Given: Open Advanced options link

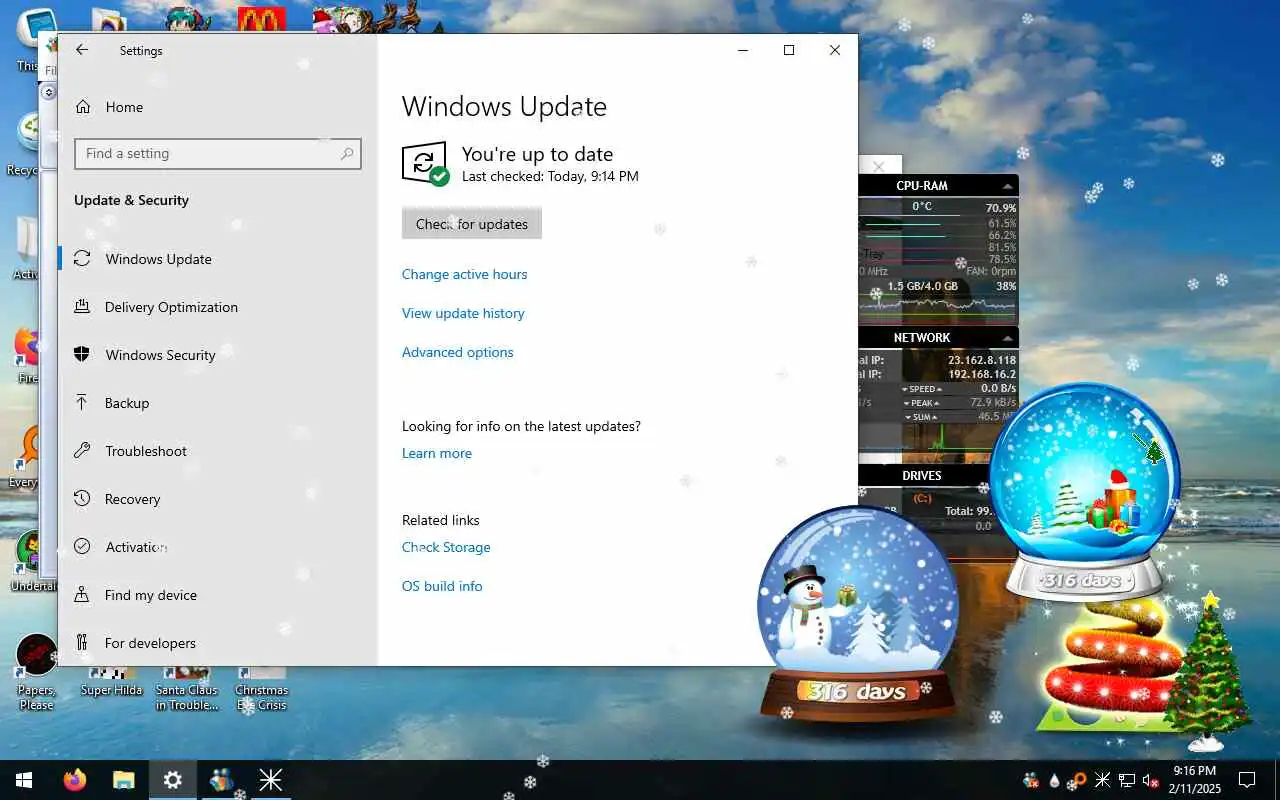Looking at the screenshot, I should (x=458, y=352).
